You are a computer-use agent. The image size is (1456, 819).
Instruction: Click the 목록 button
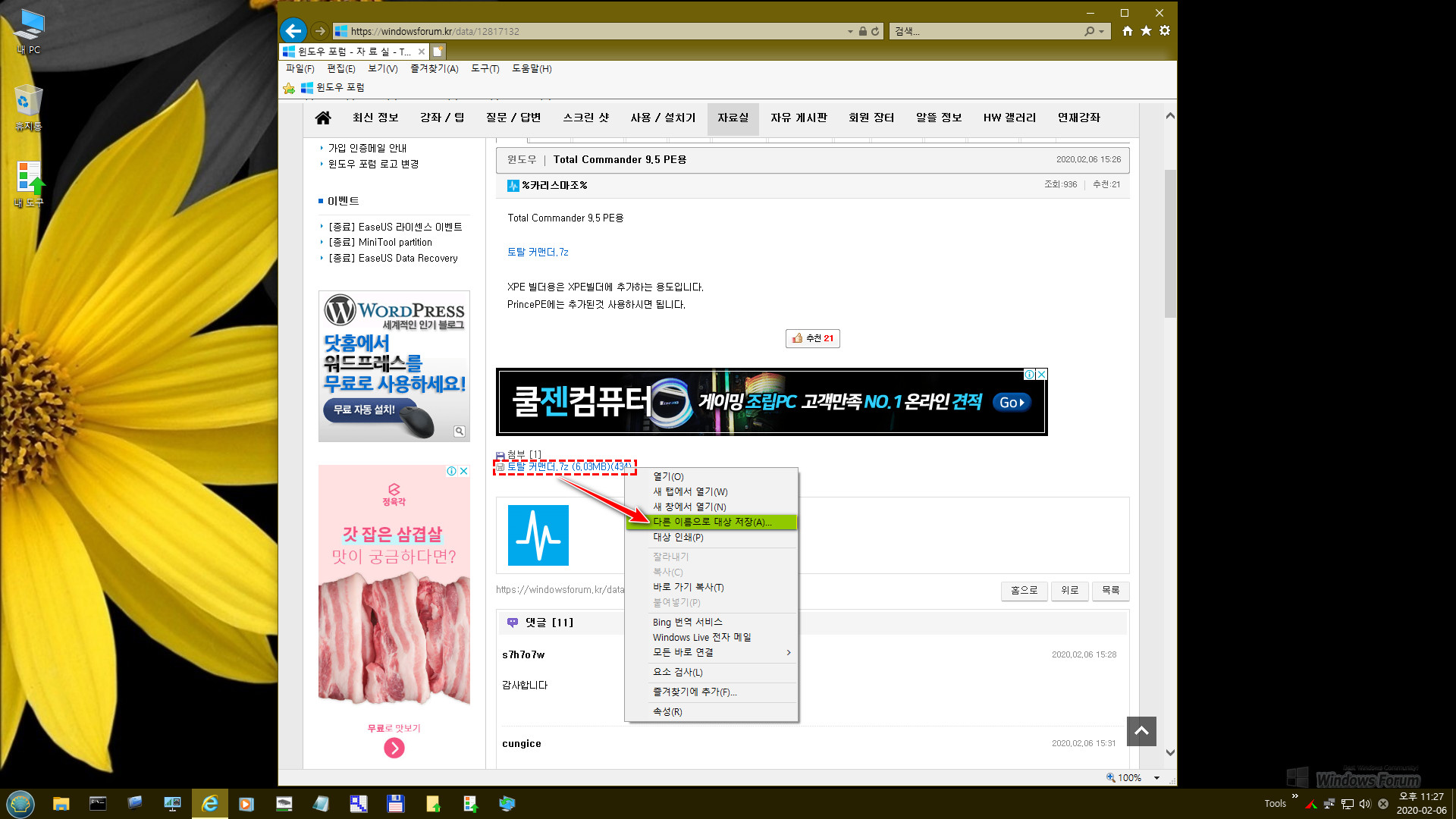pyautogui.click(x=1110, y=590)
